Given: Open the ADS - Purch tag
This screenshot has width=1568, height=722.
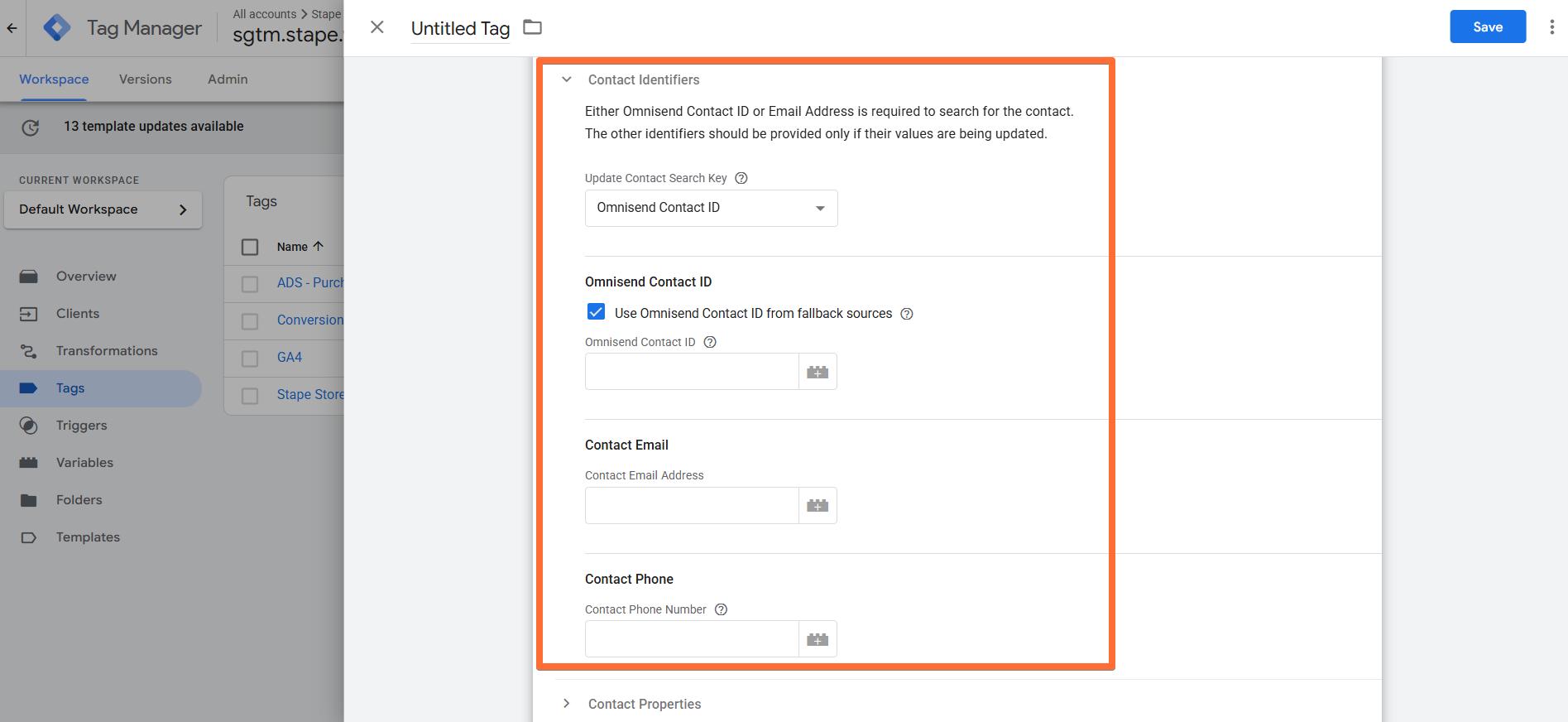Looking at the screenshot, I should (x=310, y=282).
